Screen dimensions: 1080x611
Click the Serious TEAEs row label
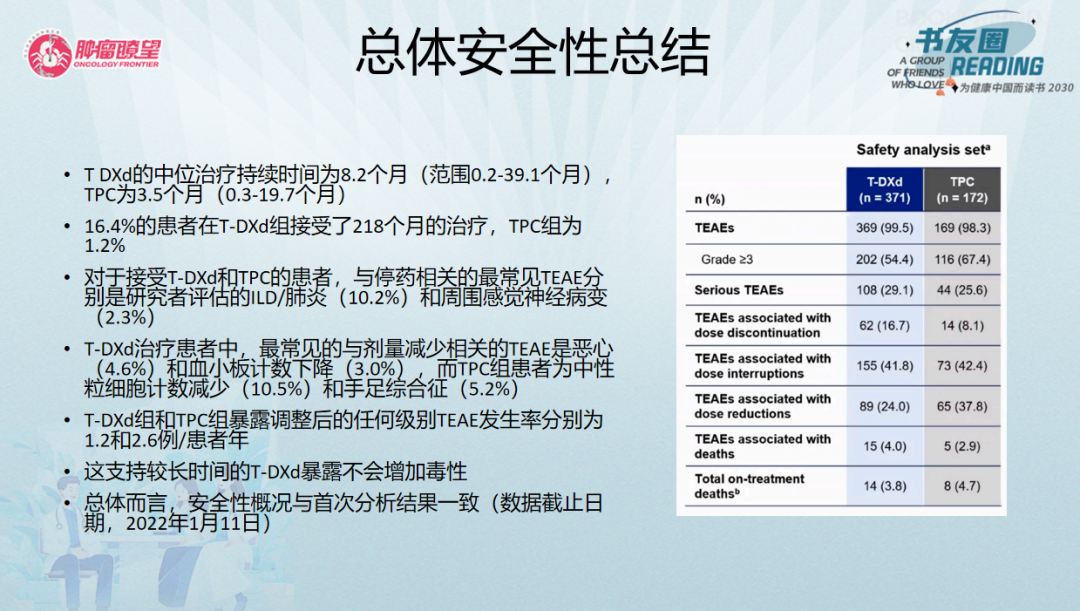pyautogui.click(x=739, y=291)
